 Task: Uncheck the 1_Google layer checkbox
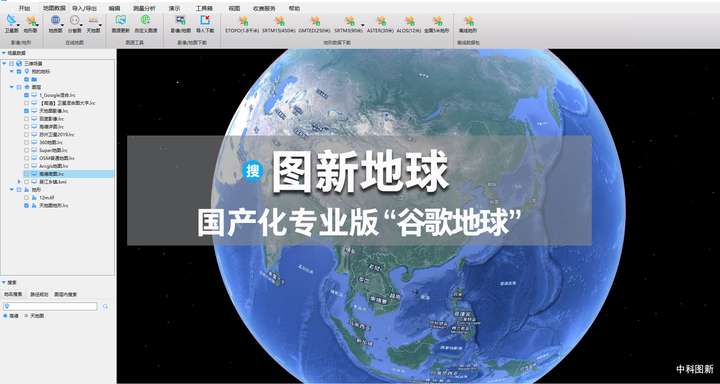(x=27, y=95)
